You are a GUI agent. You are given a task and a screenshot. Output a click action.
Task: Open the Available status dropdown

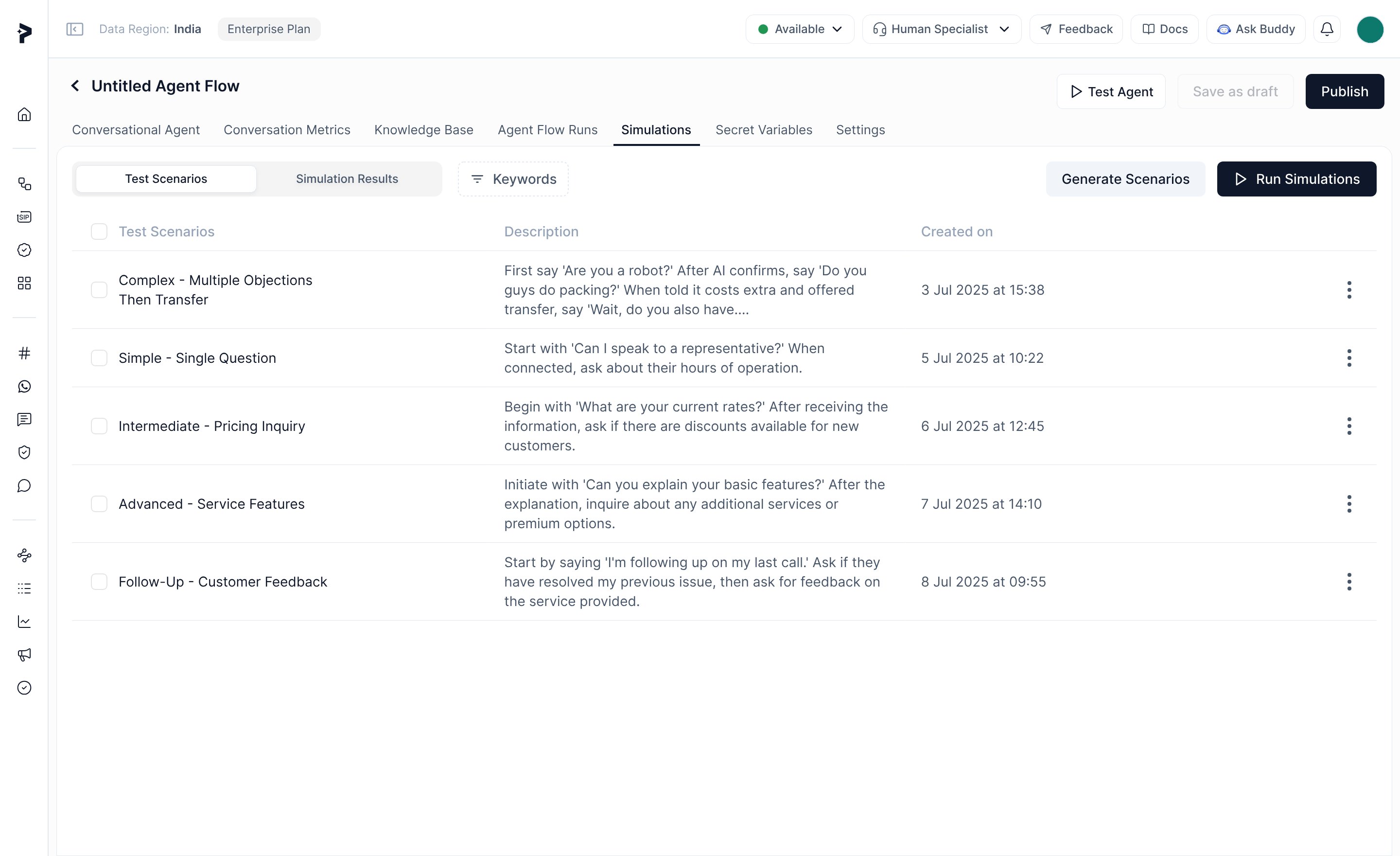[800, 29]
